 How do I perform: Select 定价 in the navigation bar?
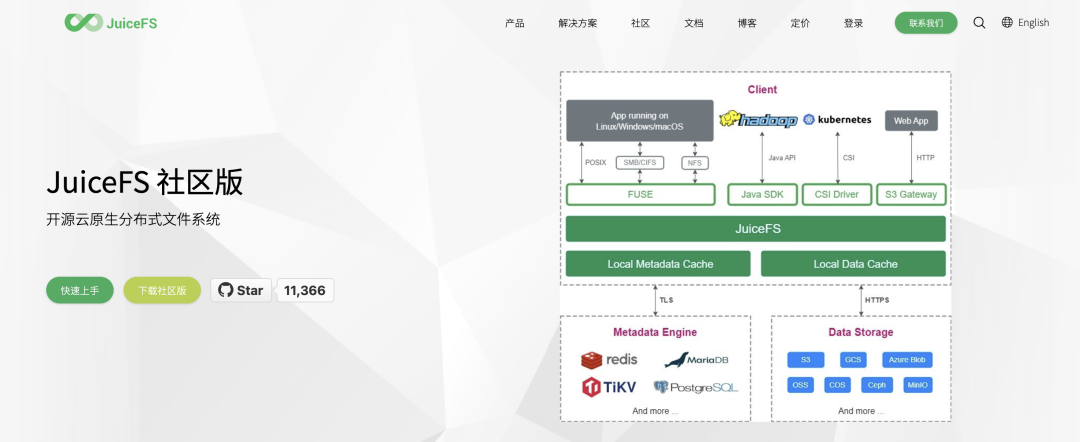[800, 23]
